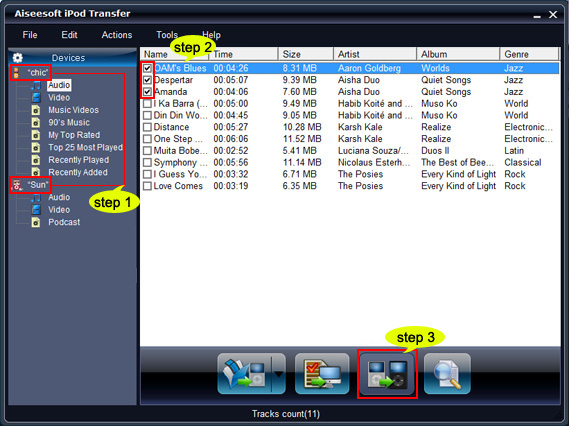The image size is (569, 426).
Task: Click the Podcast icon under Sun
Action: pos(36,222)
